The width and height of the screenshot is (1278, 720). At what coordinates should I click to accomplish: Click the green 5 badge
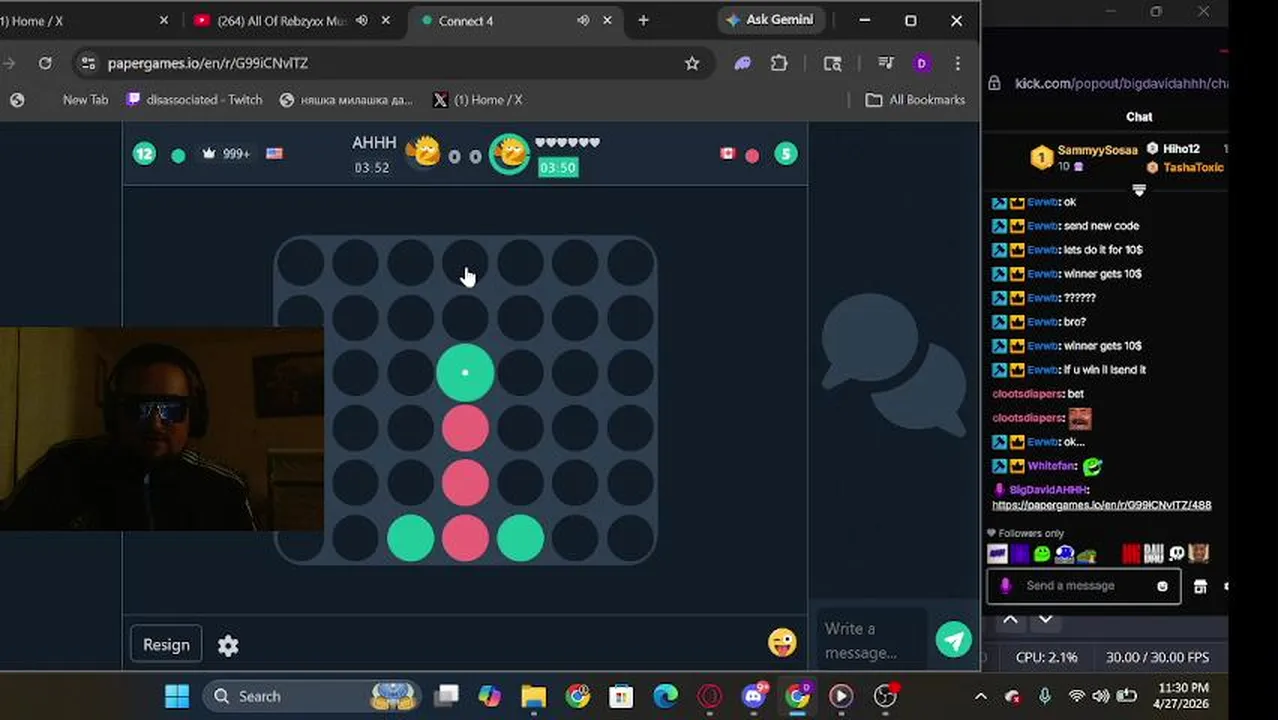pyautogui.click(x=786, y=154)
